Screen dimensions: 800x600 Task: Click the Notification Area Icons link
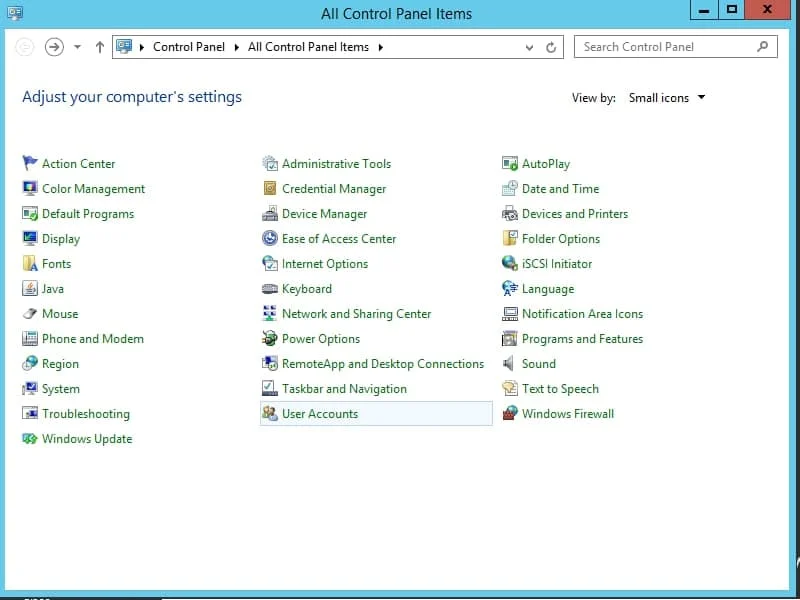pyautogui.click(x=582, y=314)
